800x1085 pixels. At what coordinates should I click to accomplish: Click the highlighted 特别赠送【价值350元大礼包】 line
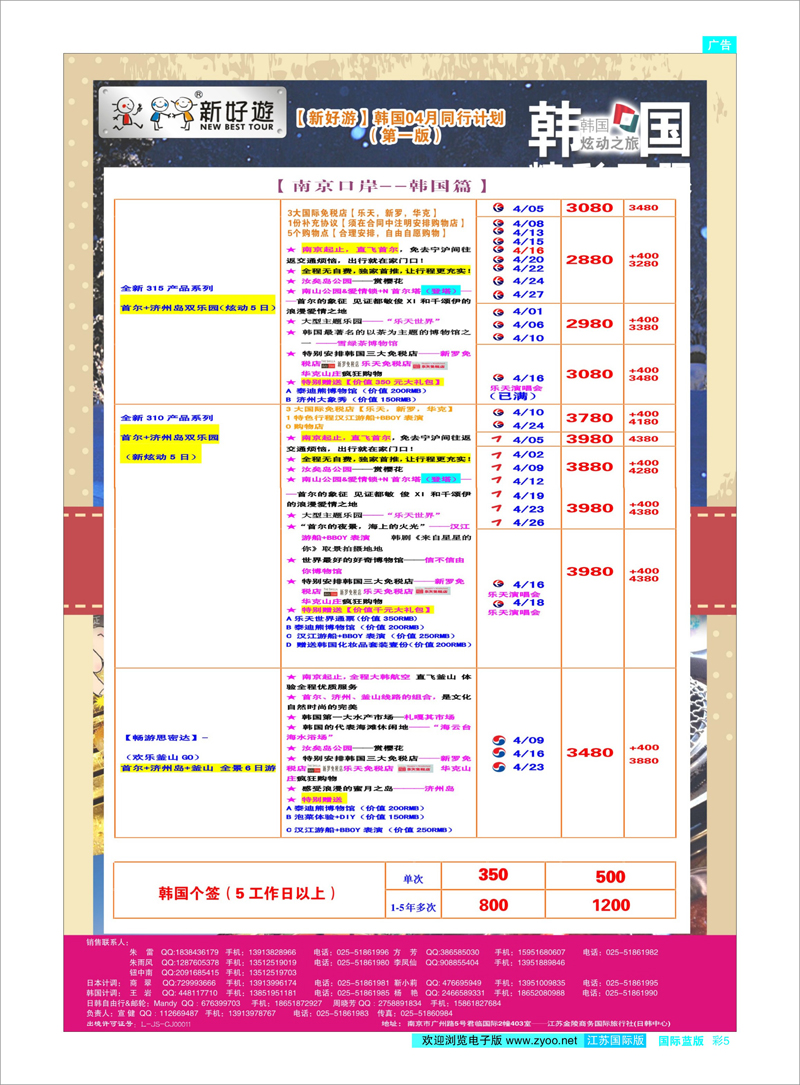372,382
